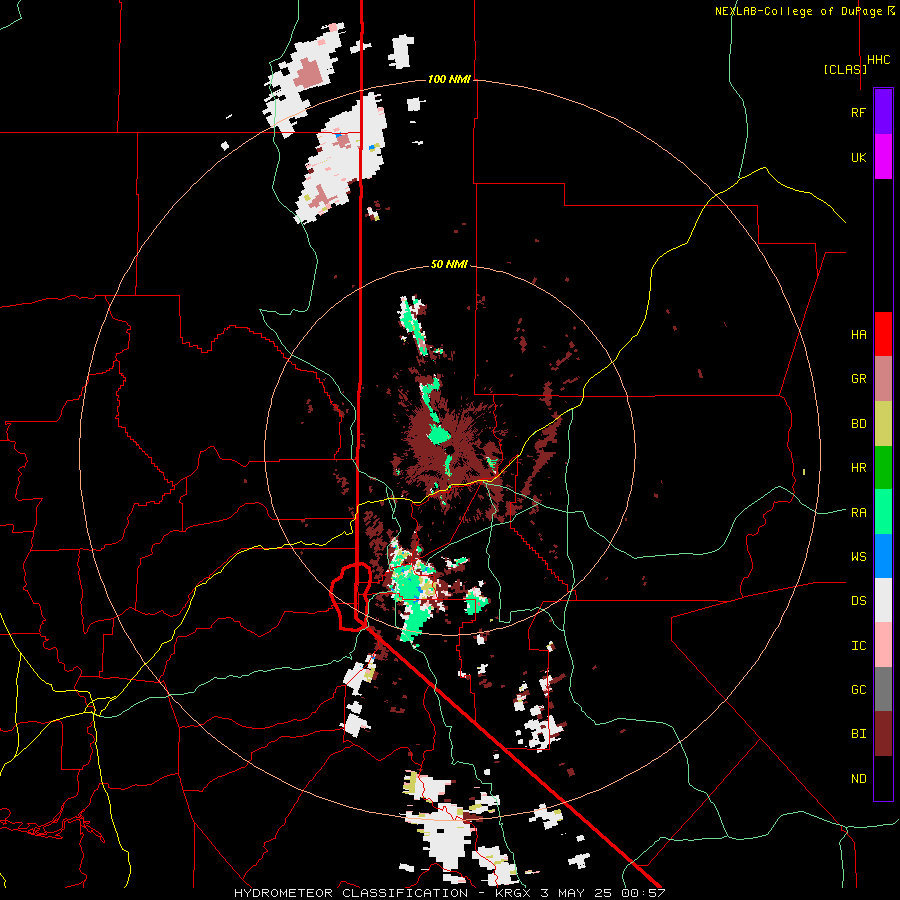
Task: Click the RA legend label
Action: pos(858,512)
